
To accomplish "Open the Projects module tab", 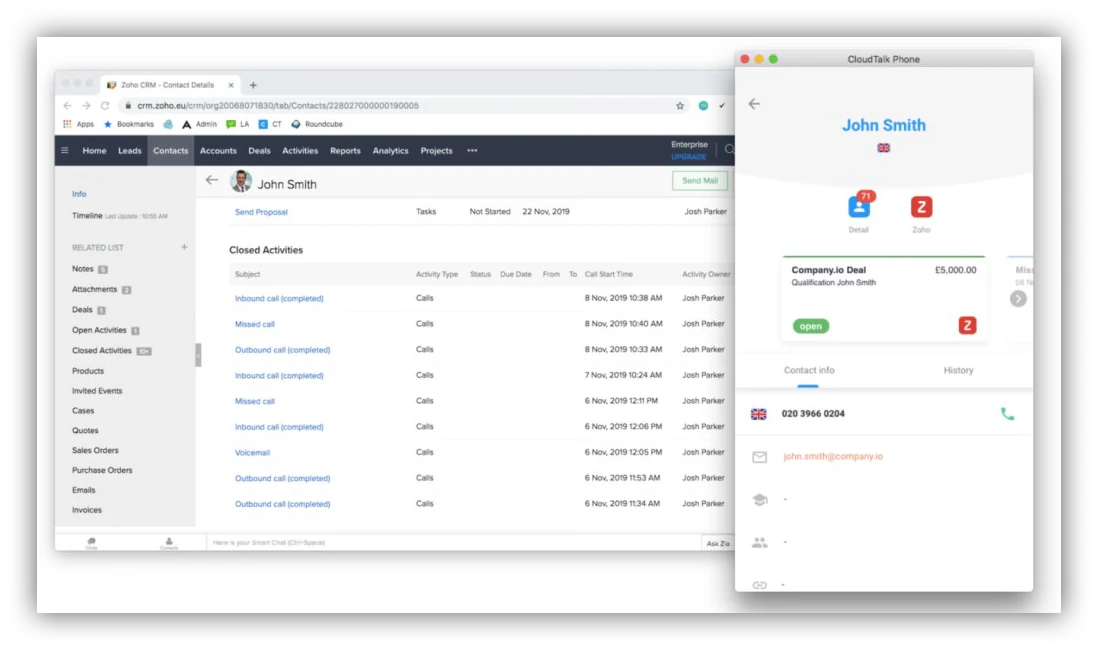I will tap(436, 151).
